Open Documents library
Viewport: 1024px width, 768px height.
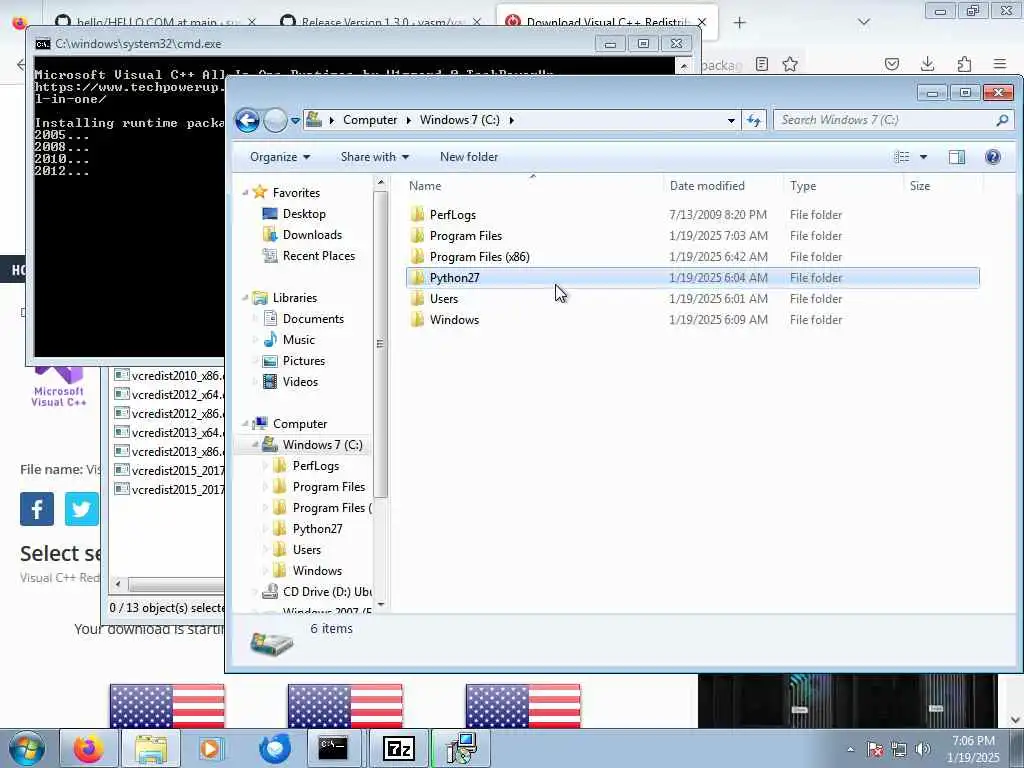(313, 319)
